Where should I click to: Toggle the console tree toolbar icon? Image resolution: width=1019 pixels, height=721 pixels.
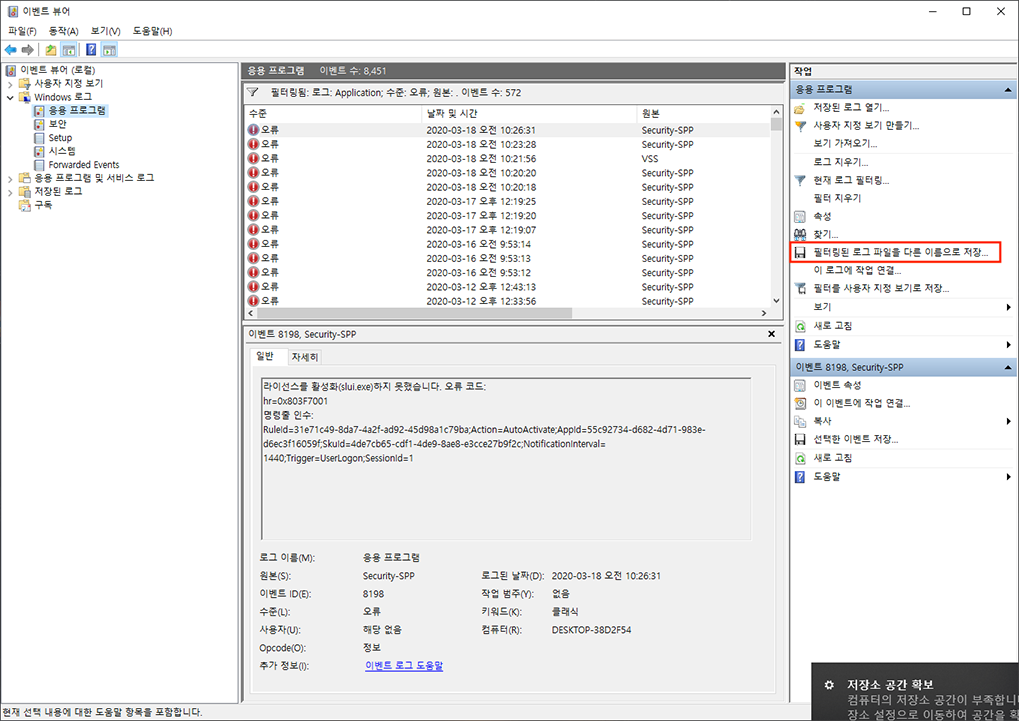point(68,50)
